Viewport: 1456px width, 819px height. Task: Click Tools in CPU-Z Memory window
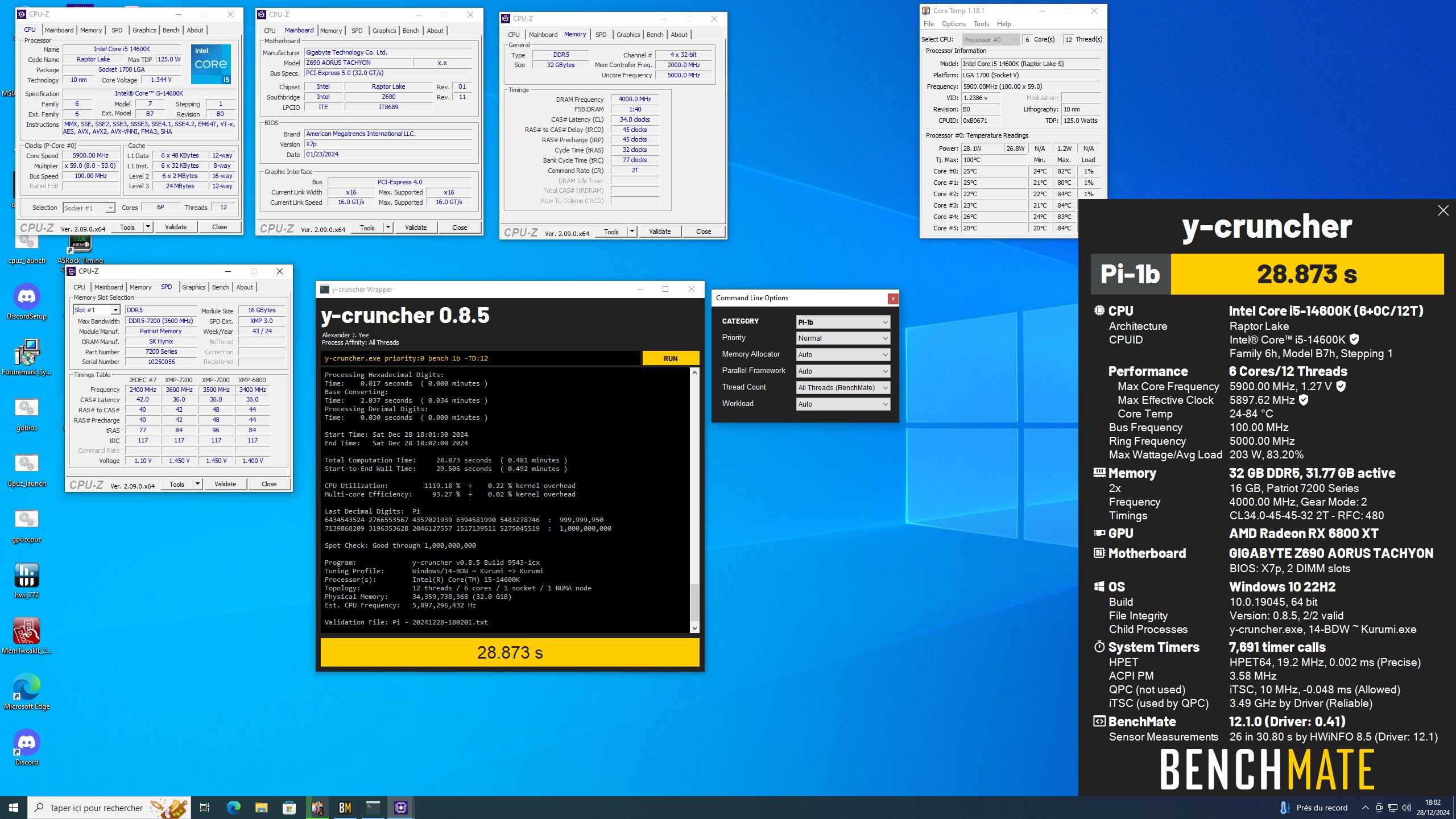click(x=611, y=231)
